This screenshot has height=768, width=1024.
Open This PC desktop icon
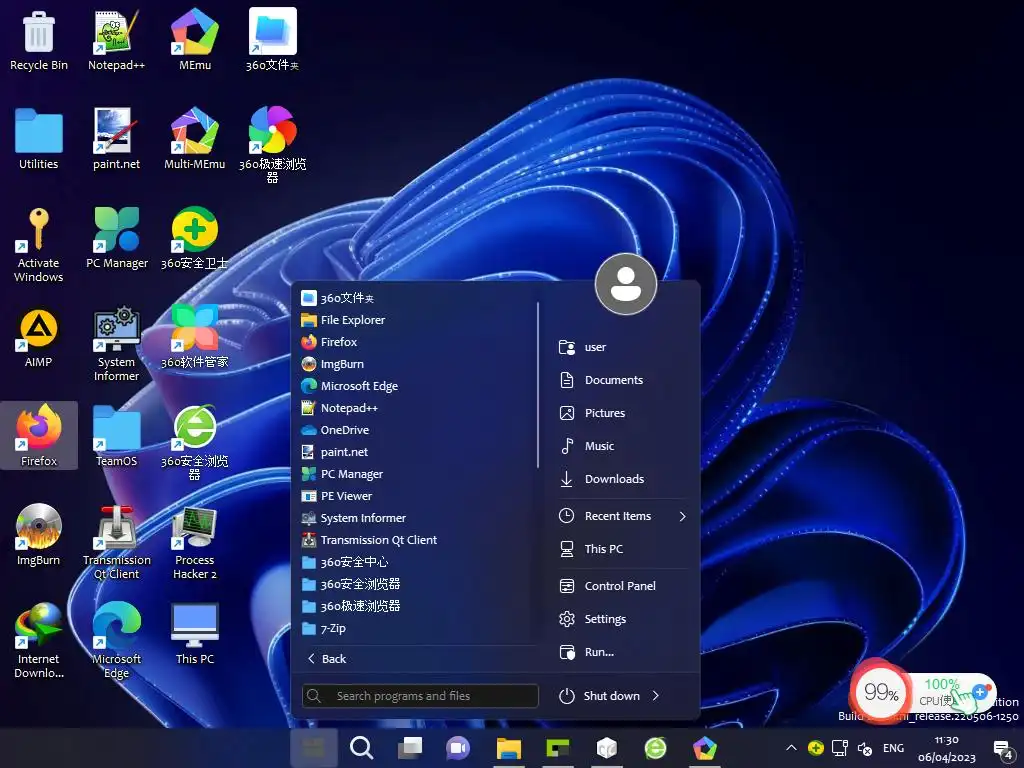point(195,635)
